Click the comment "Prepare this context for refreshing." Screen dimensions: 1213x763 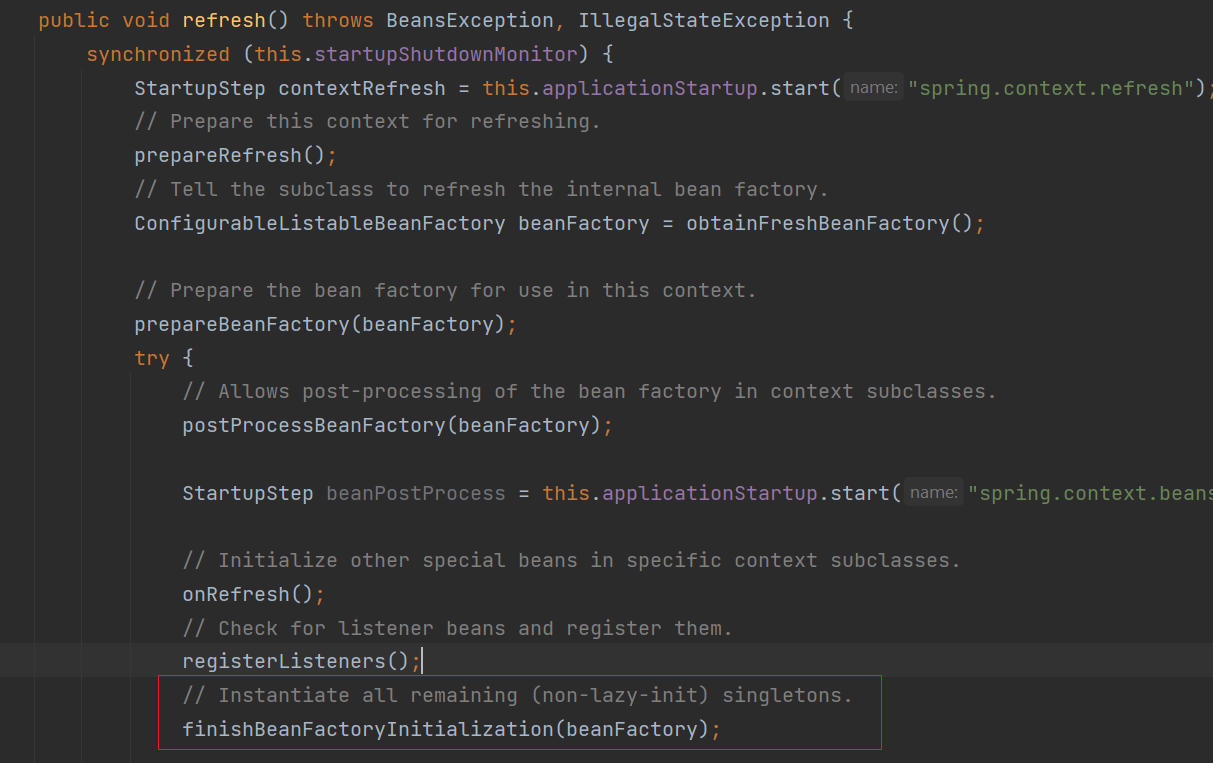pyautogui.click(x=367, y=122)
